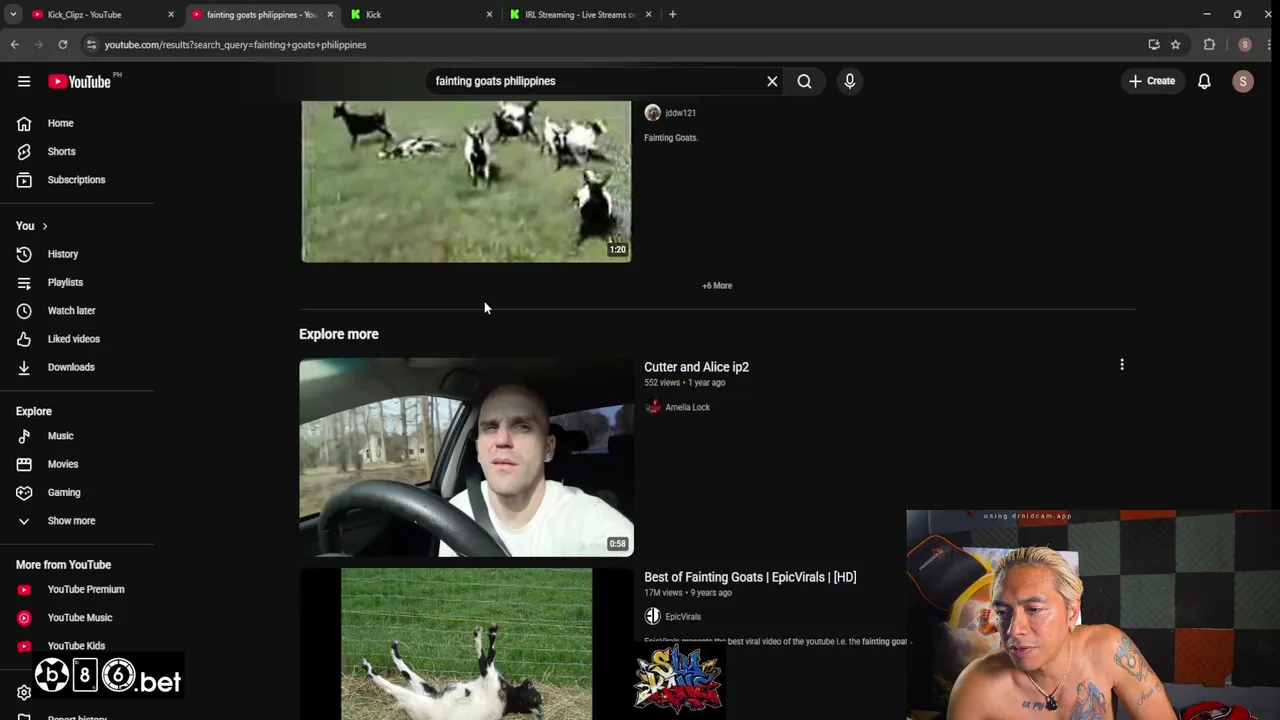Run search with magnifier button
The width and height of the screenshot is (1280, 720).
pos(804,81)
